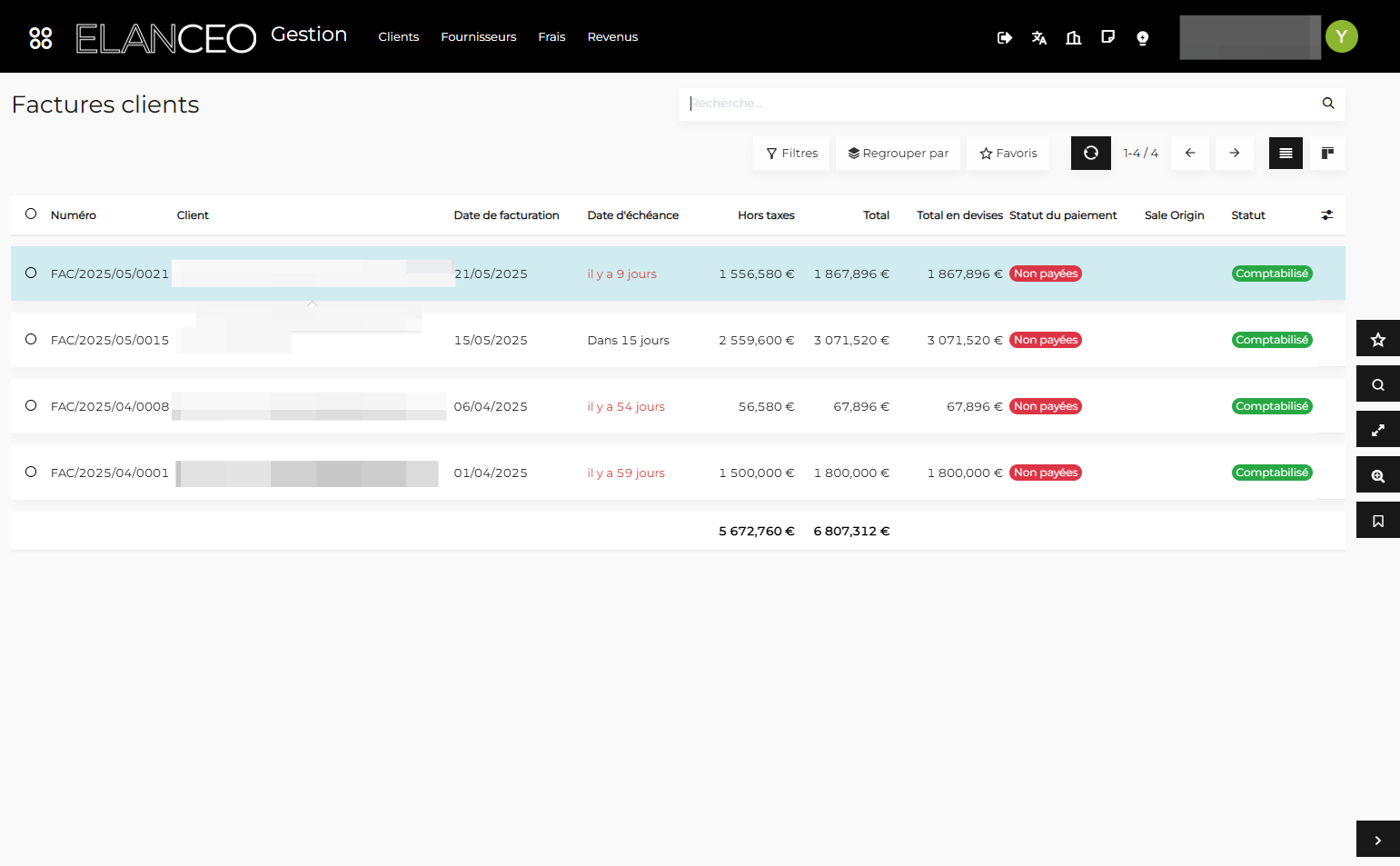Refresh the invoice list
The image size is (1400, 866).
[x=1091, y=154]
